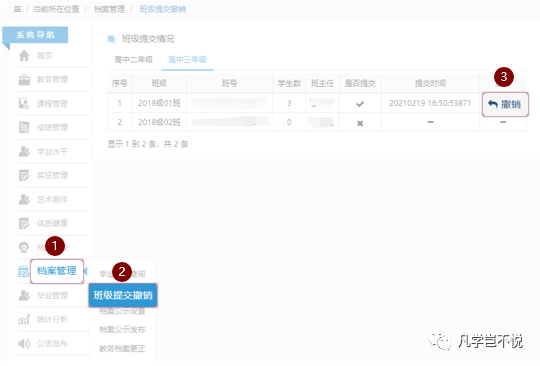Click the 成绩管理 sidebar icon
The image size is (540, 366).
24,127
